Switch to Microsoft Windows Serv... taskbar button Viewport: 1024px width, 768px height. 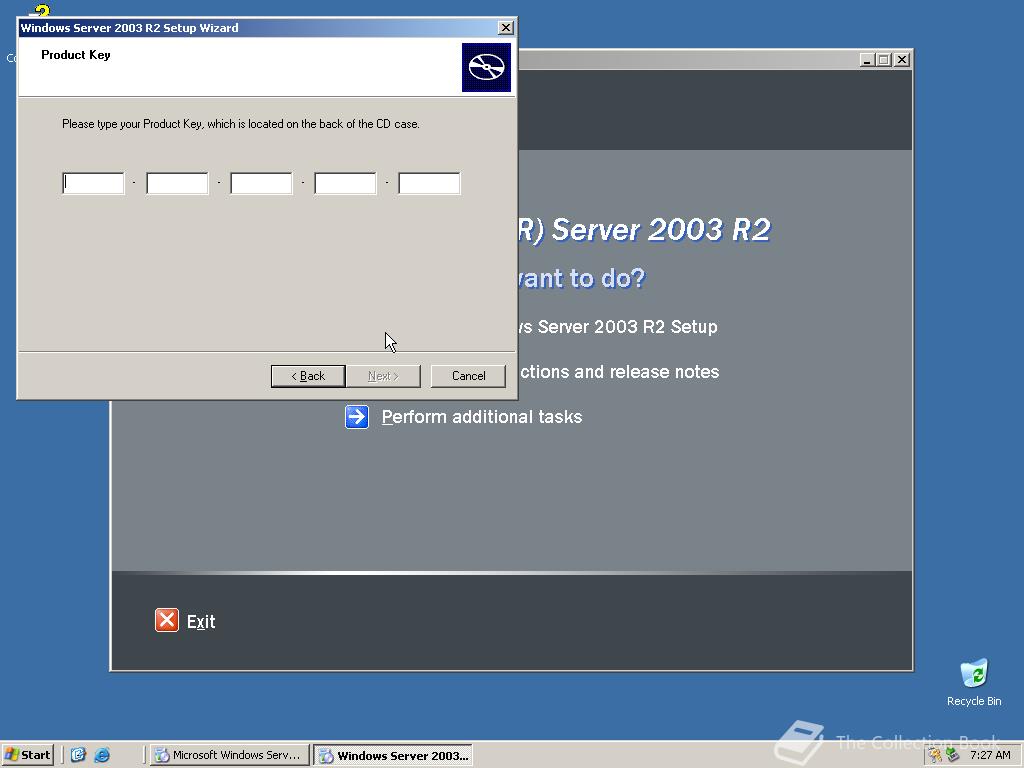coord(229,755)
